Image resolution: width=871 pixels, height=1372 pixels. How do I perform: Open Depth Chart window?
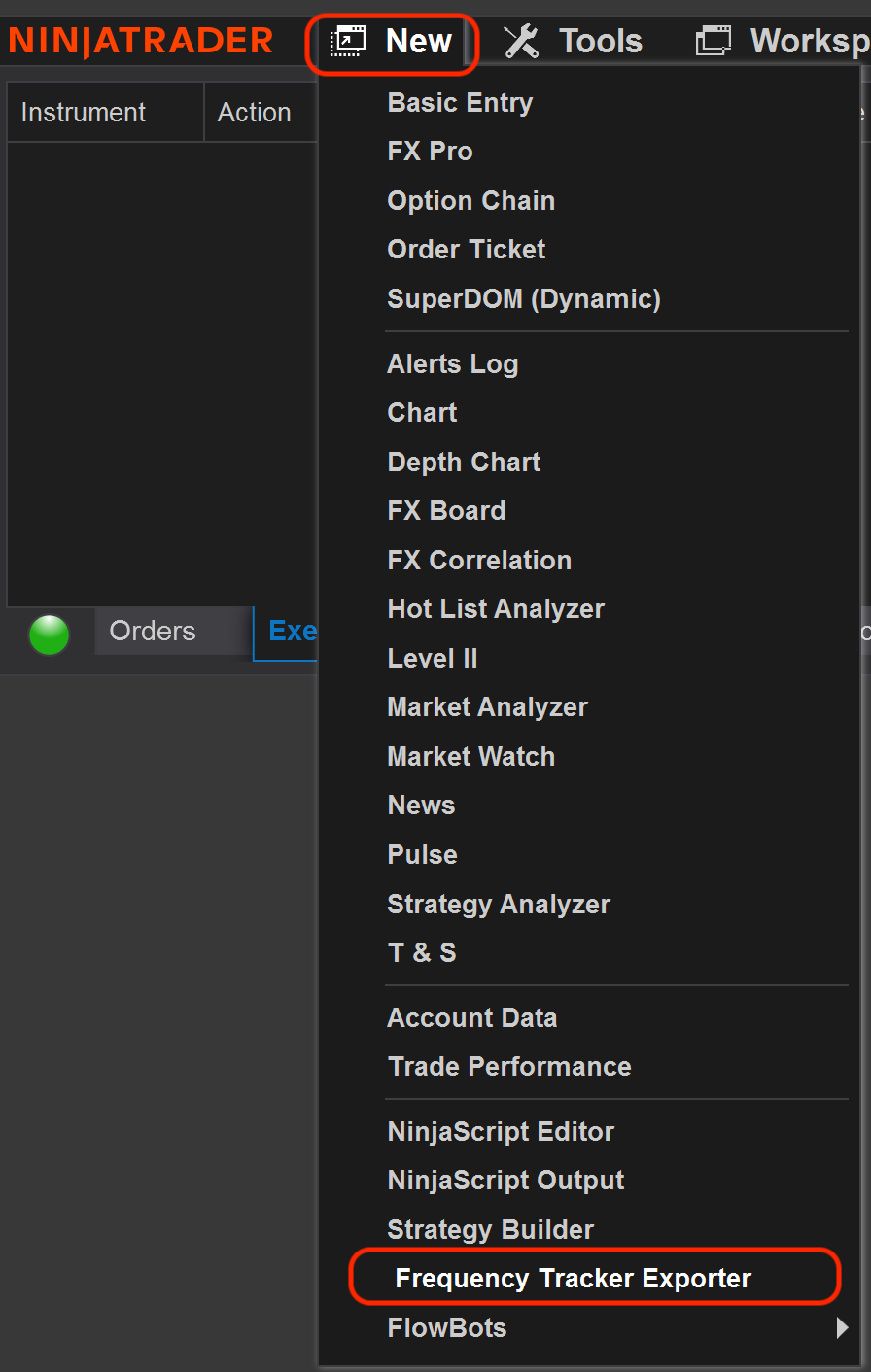(464, 463)
